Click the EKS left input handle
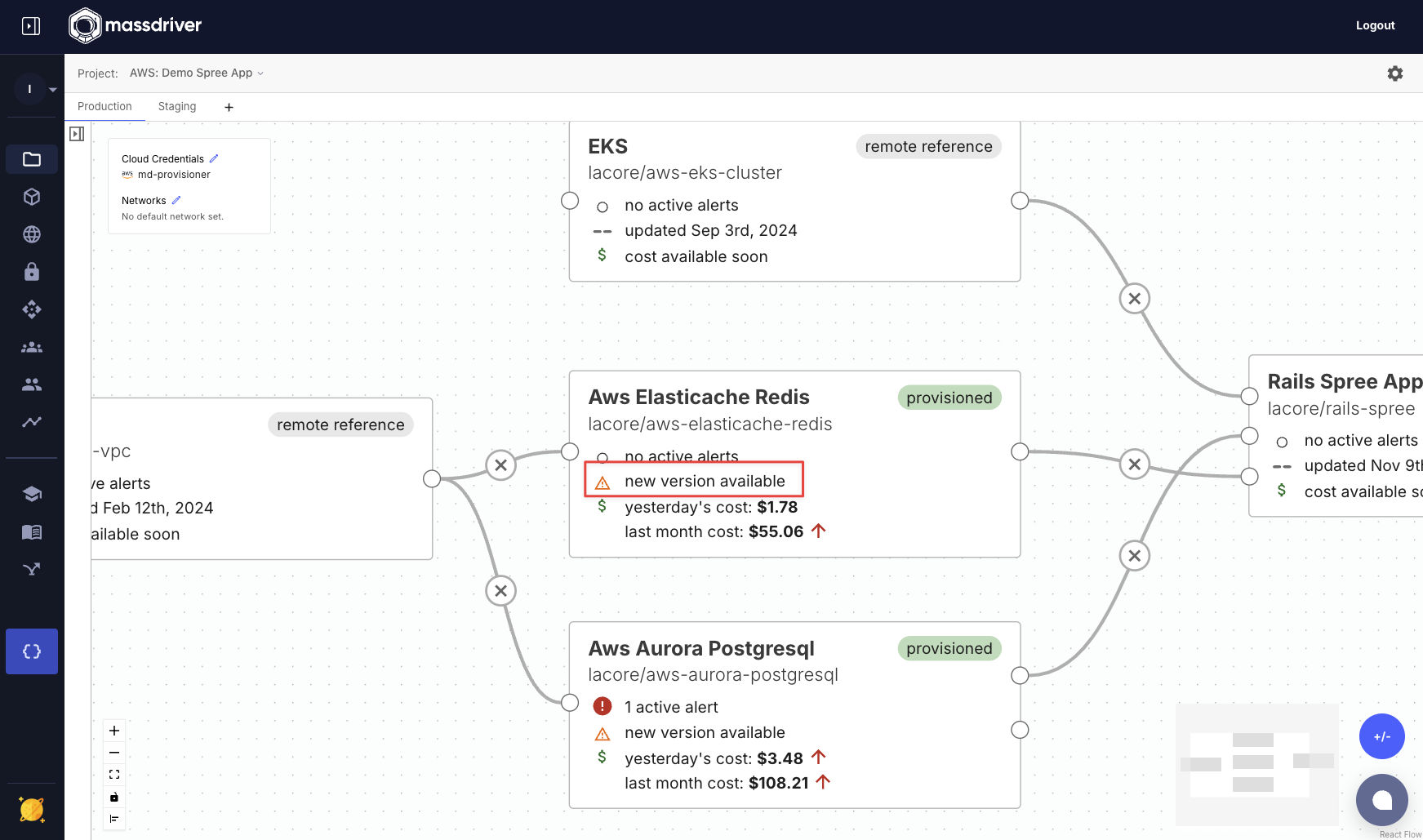1423x840 pixels. (x=570, y=201)
